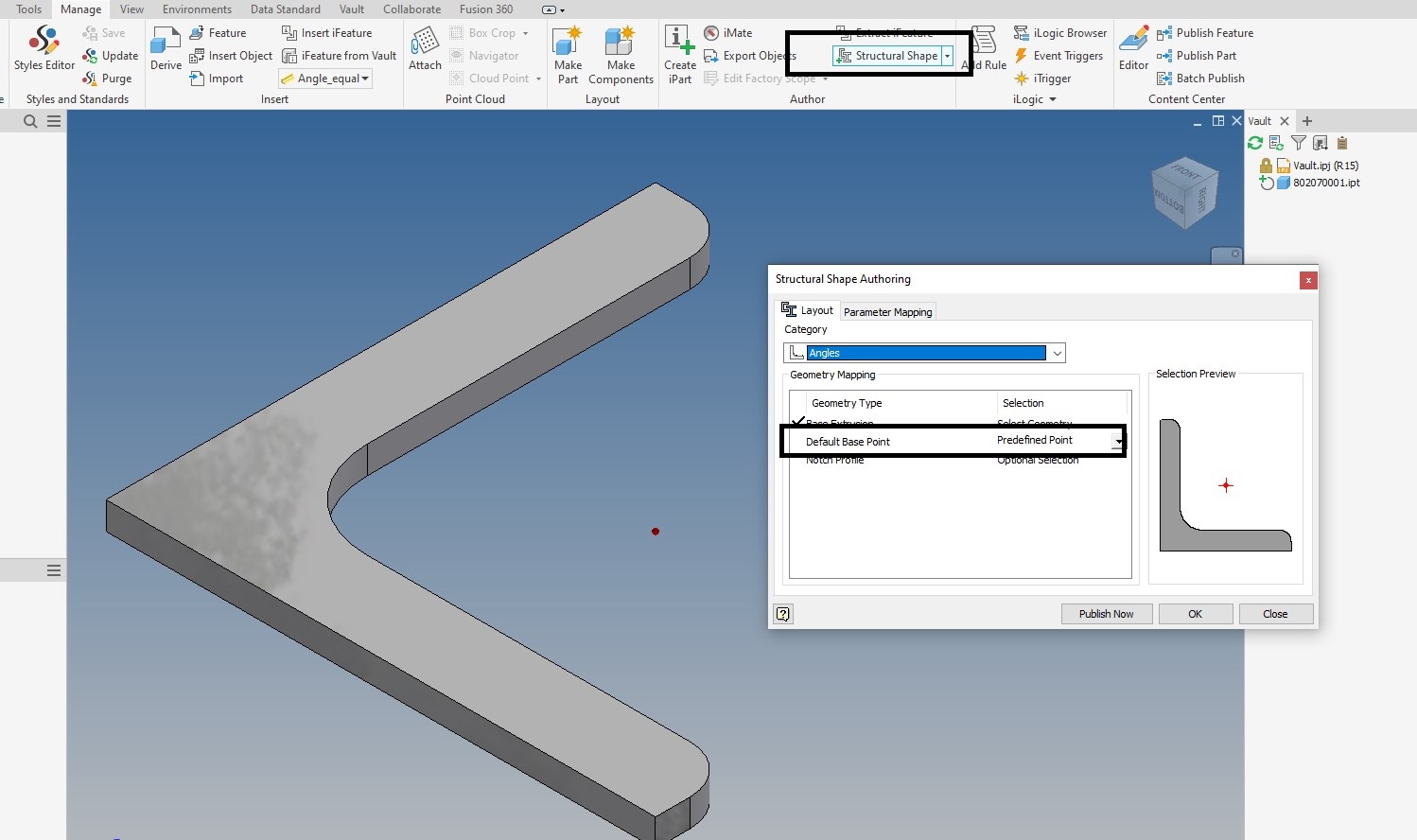
Task: Click the Import tool
Action: [x=217, y=79]
